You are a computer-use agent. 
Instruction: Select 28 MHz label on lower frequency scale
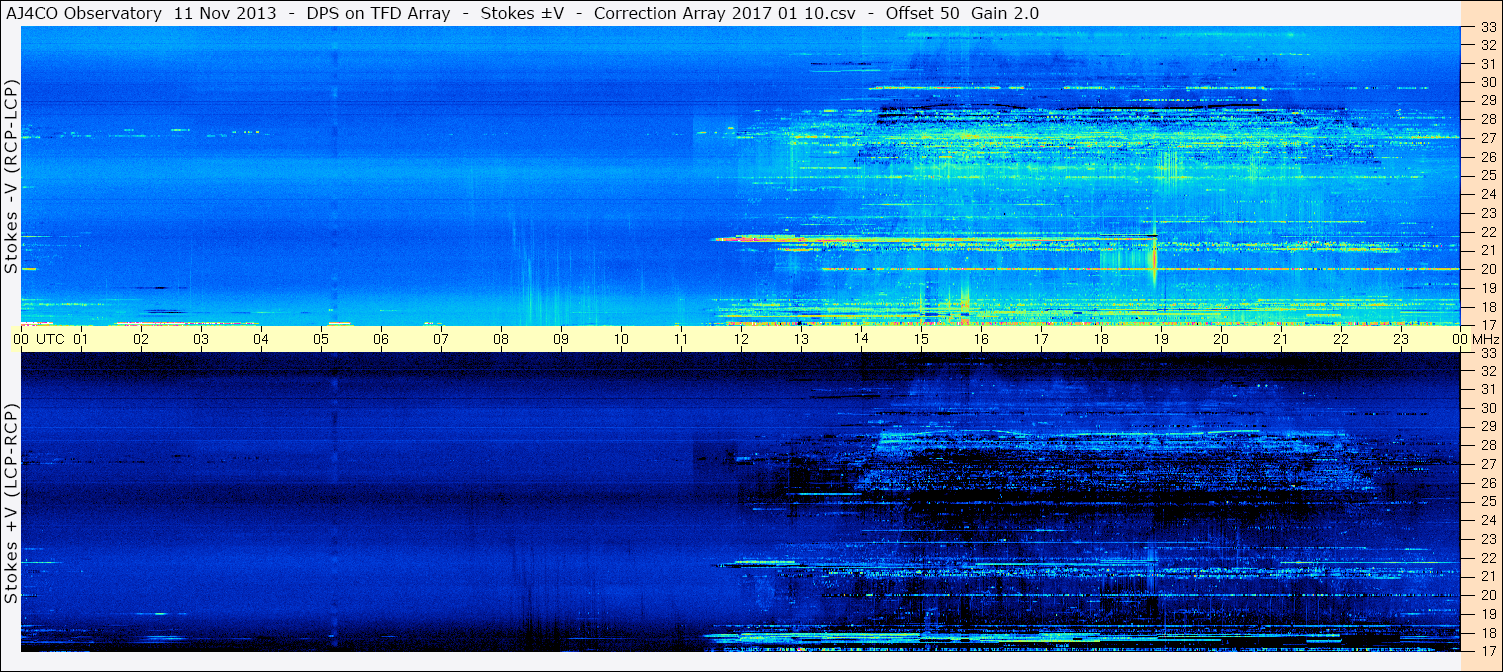[1487, 446]
